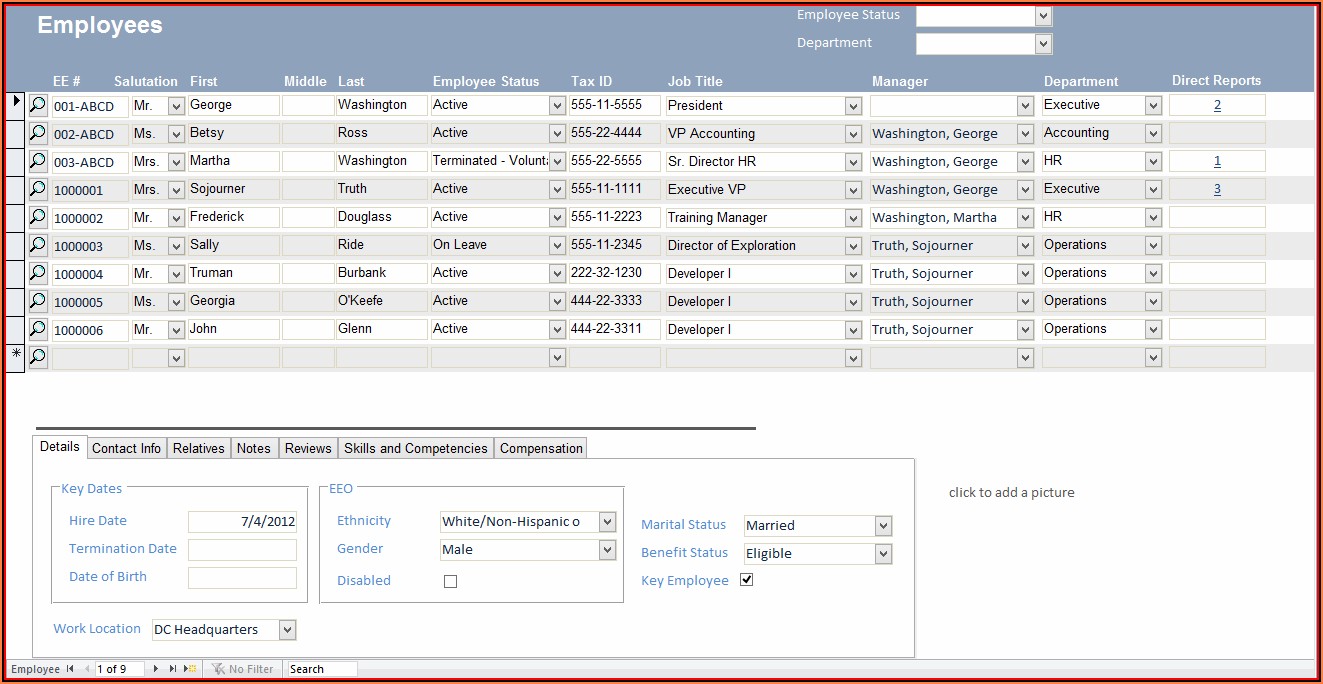
Task: Go to the first record in navigation bar
Action: (70, 669)
